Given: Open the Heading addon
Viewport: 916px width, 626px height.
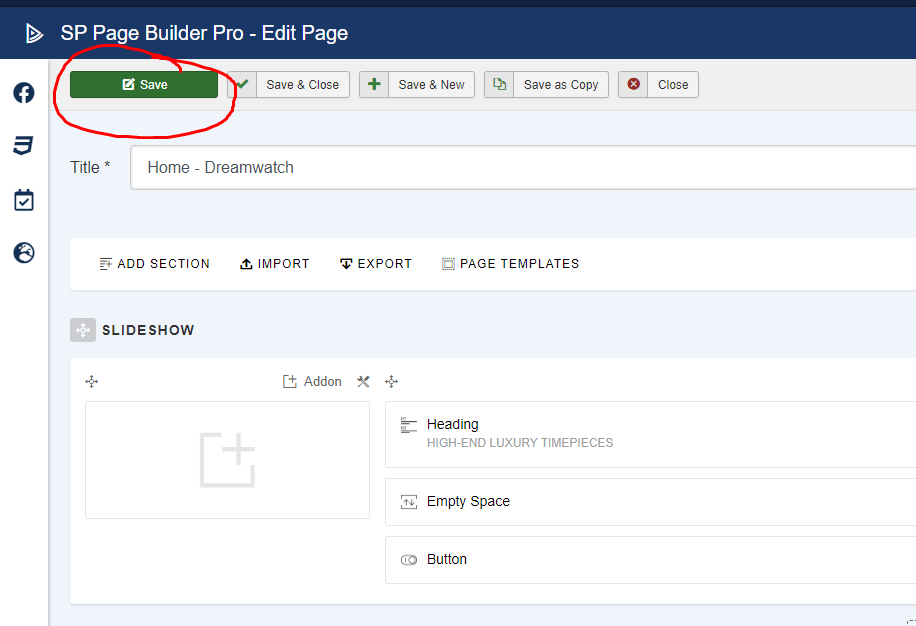Looking at the screenshot, I should coord(650,434).
